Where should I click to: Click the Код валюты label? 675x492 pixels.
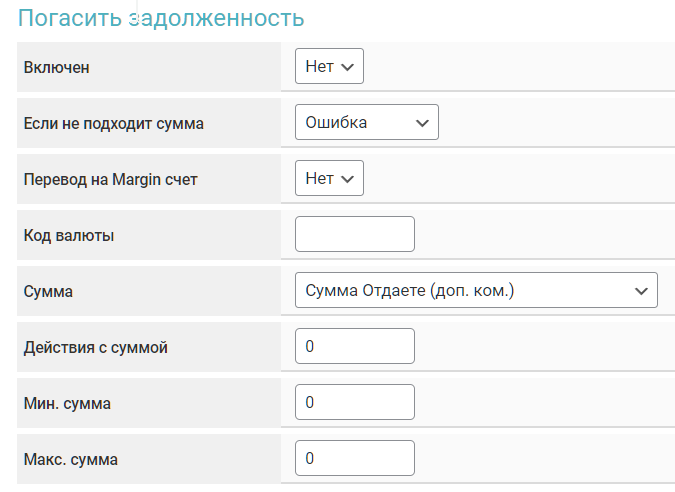click(x=68, y=236)
